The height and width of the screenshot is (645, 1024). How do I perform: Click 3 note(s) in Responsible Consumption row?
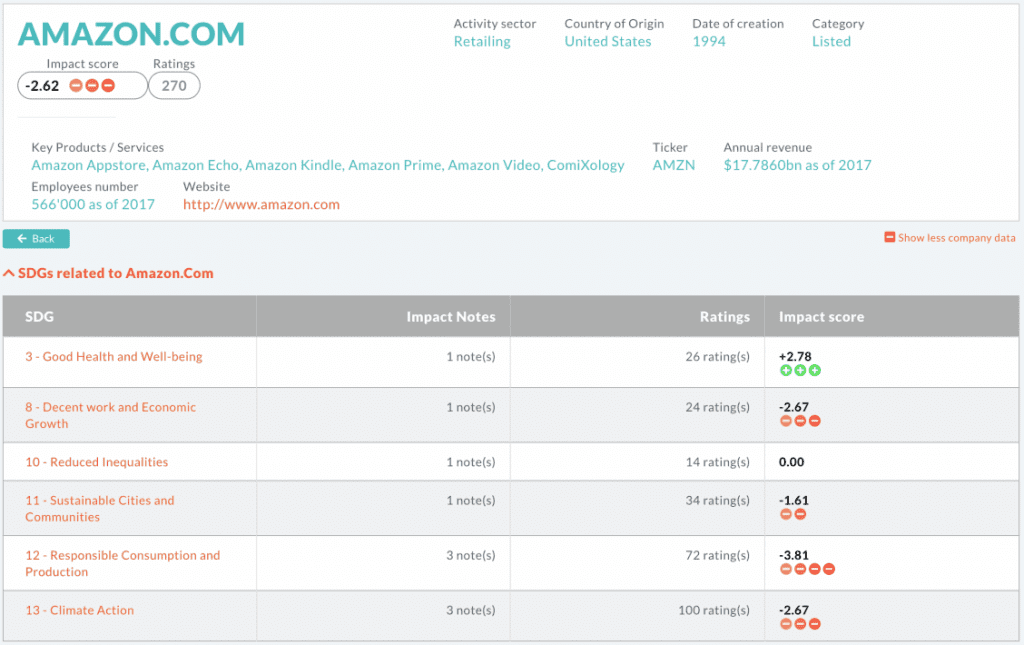470,555
